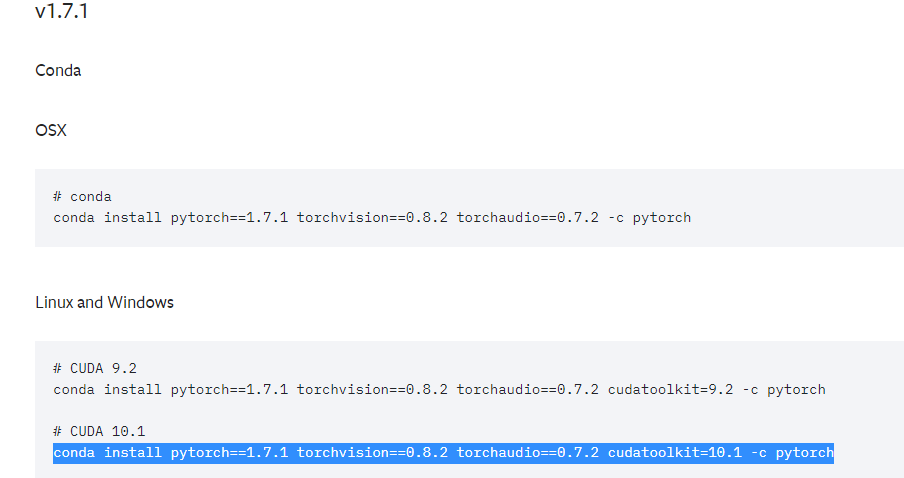
Task: Click torchaudio==0.7.2 in the CUDA 9.2 command
Action: pyautogui.click(x=528, y=390)
